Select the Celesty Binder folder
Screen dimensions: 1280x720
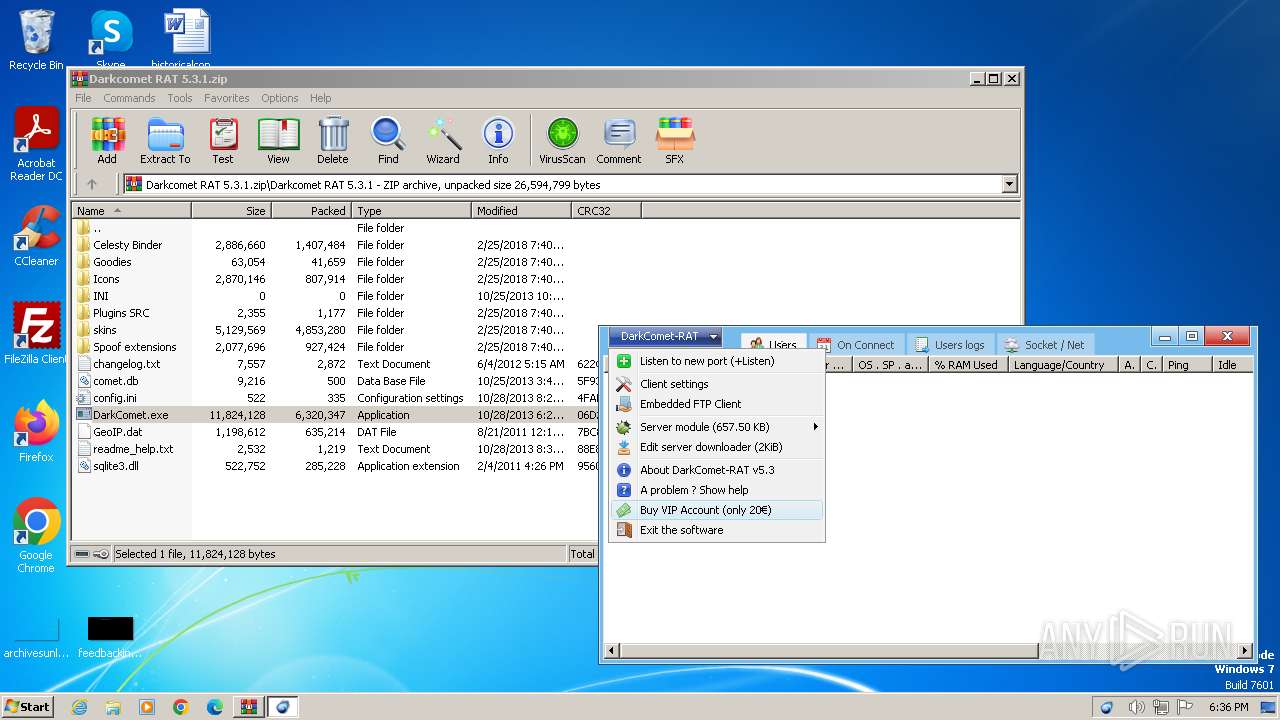pyautogui.click(x=127, y=245)
